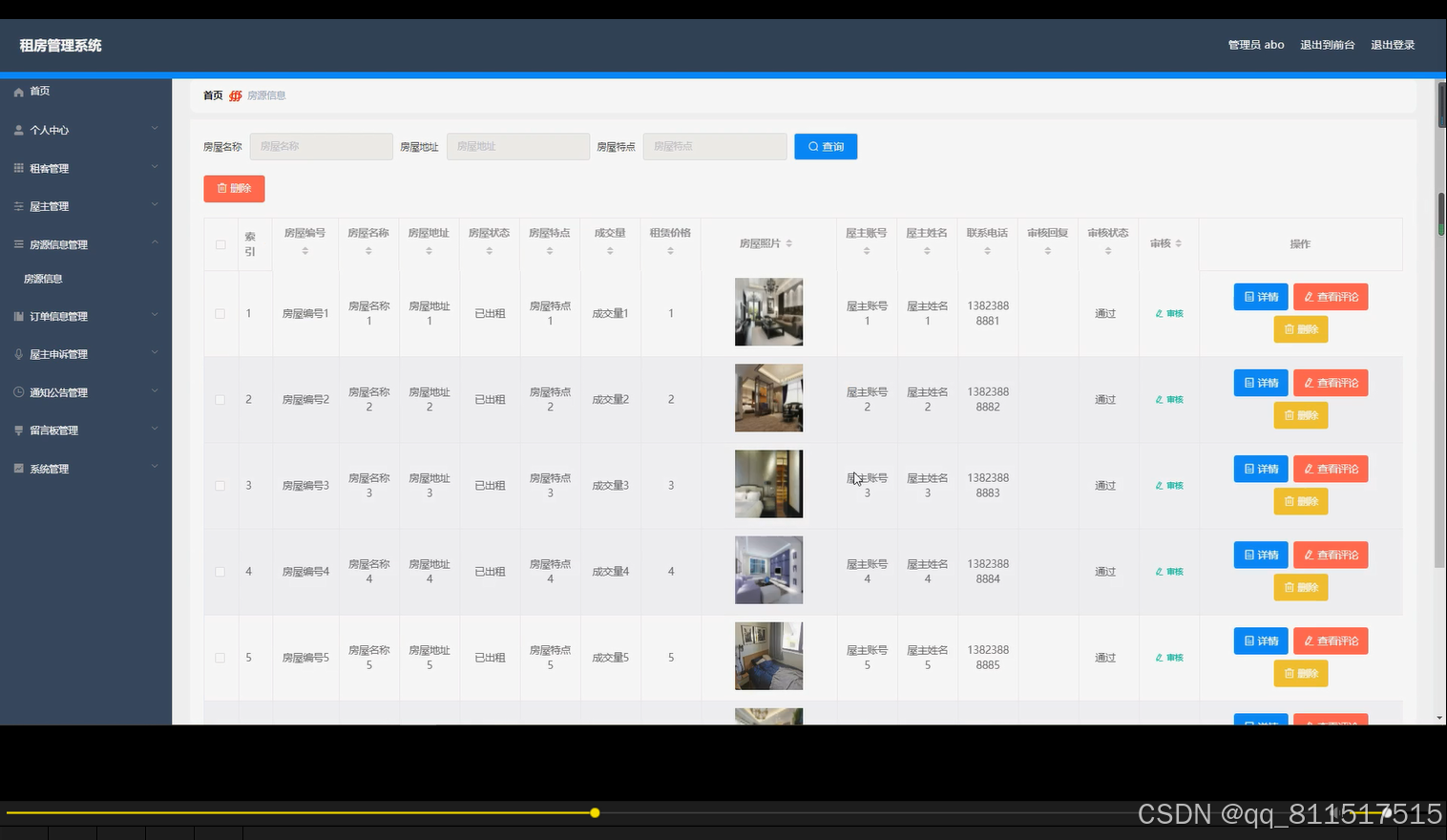Check the checkbox for row 2
Image resolution: width=1447 pixels, height=840 pixels.
[220, 399]
